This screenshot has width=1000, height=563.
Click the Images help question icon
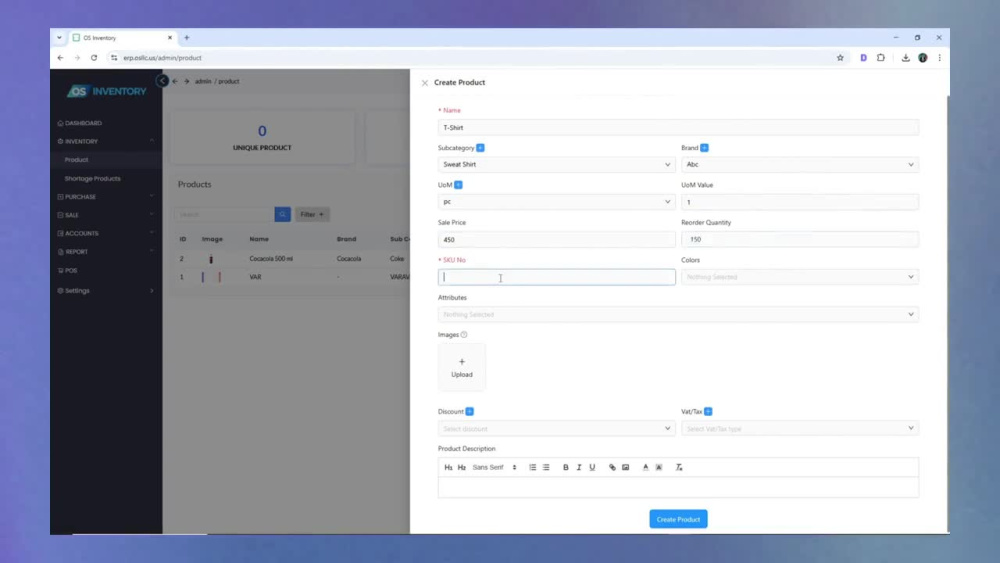(x=464, y=335)
